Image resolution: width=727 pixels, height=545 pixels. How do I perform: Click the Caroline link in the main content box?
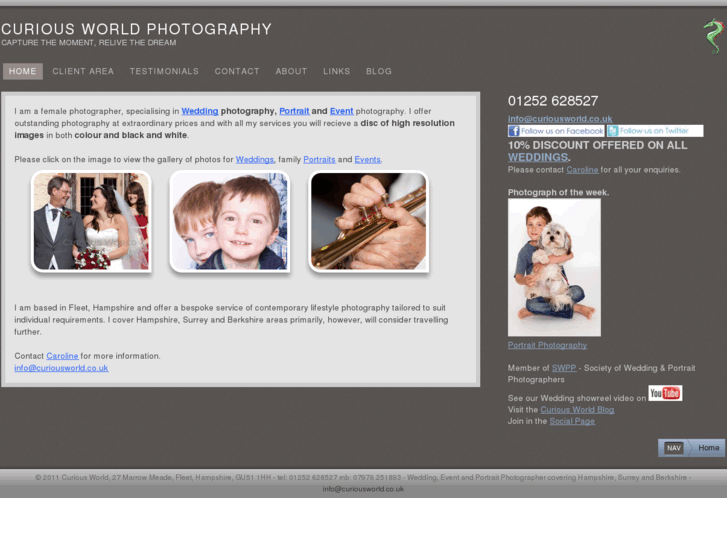point(62,356)
